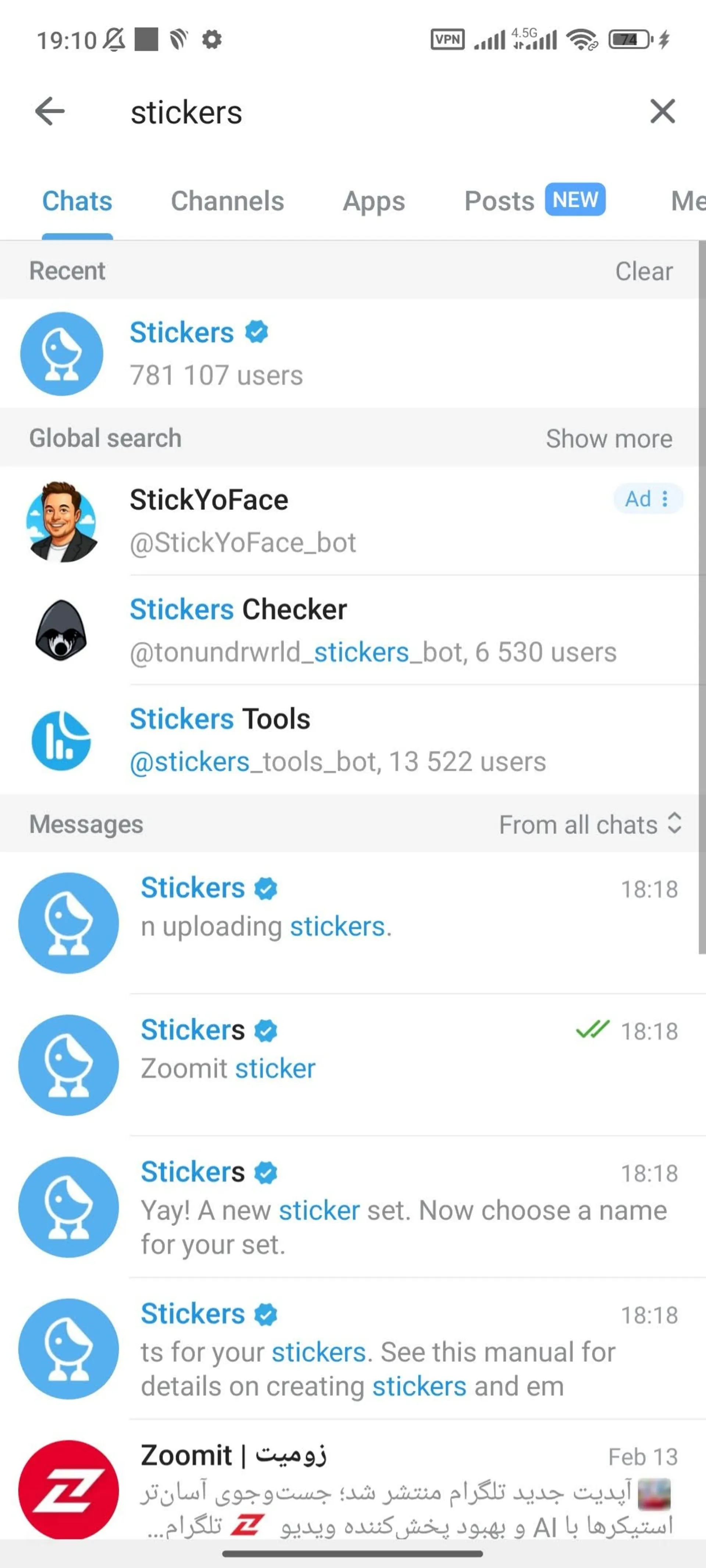706x1568 pixels.
Task: Switch to the Apps tab
Action: pos(373,201)
